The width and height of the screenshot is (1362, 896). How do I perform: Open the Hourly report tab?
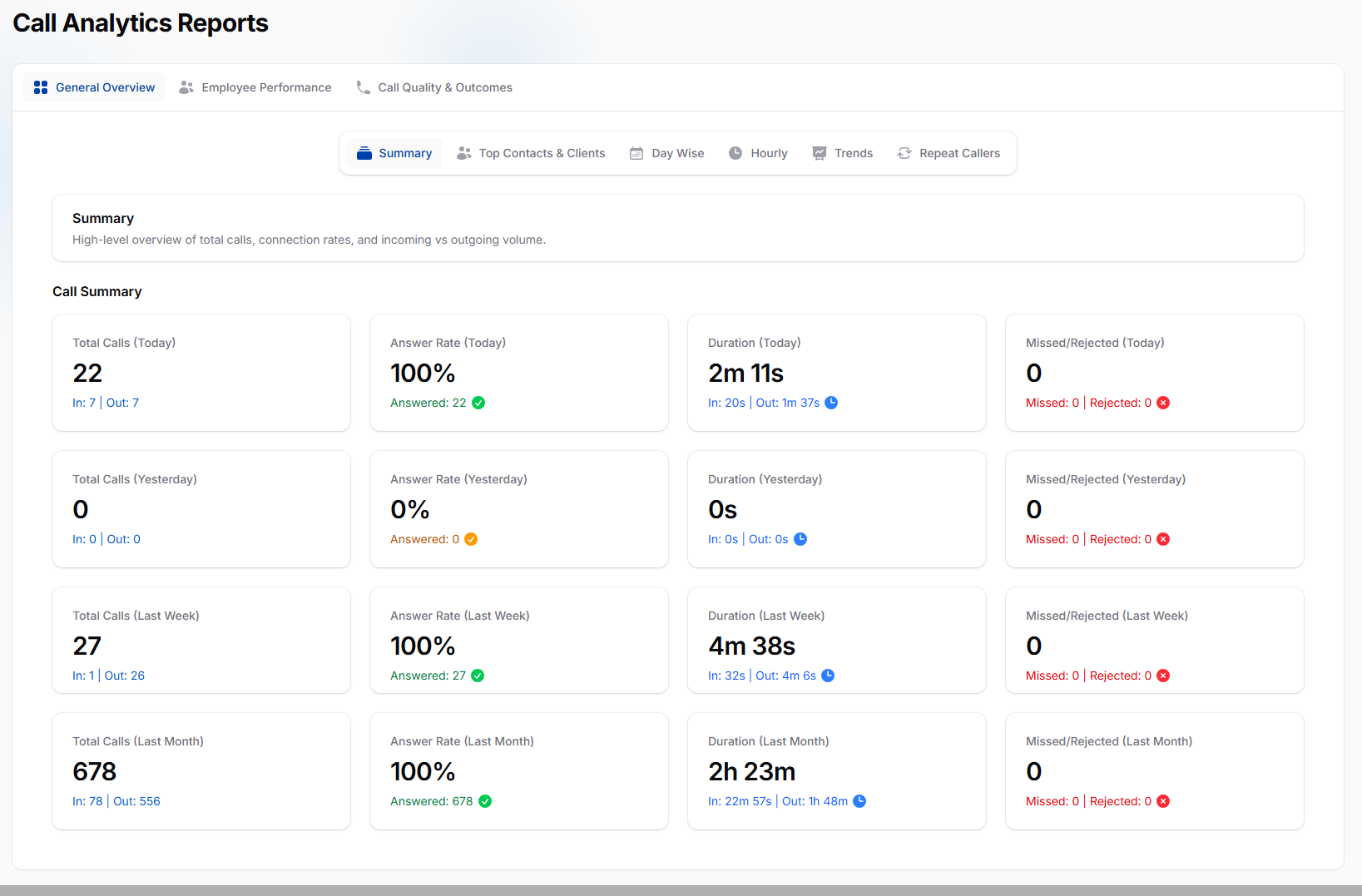click(758, 153)
